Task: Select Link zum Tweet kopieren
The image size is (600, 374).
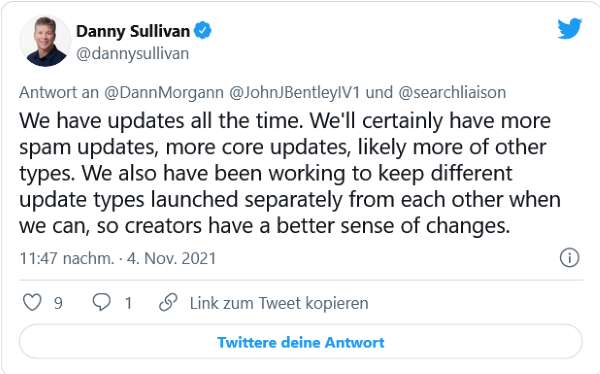Action: 279,303
